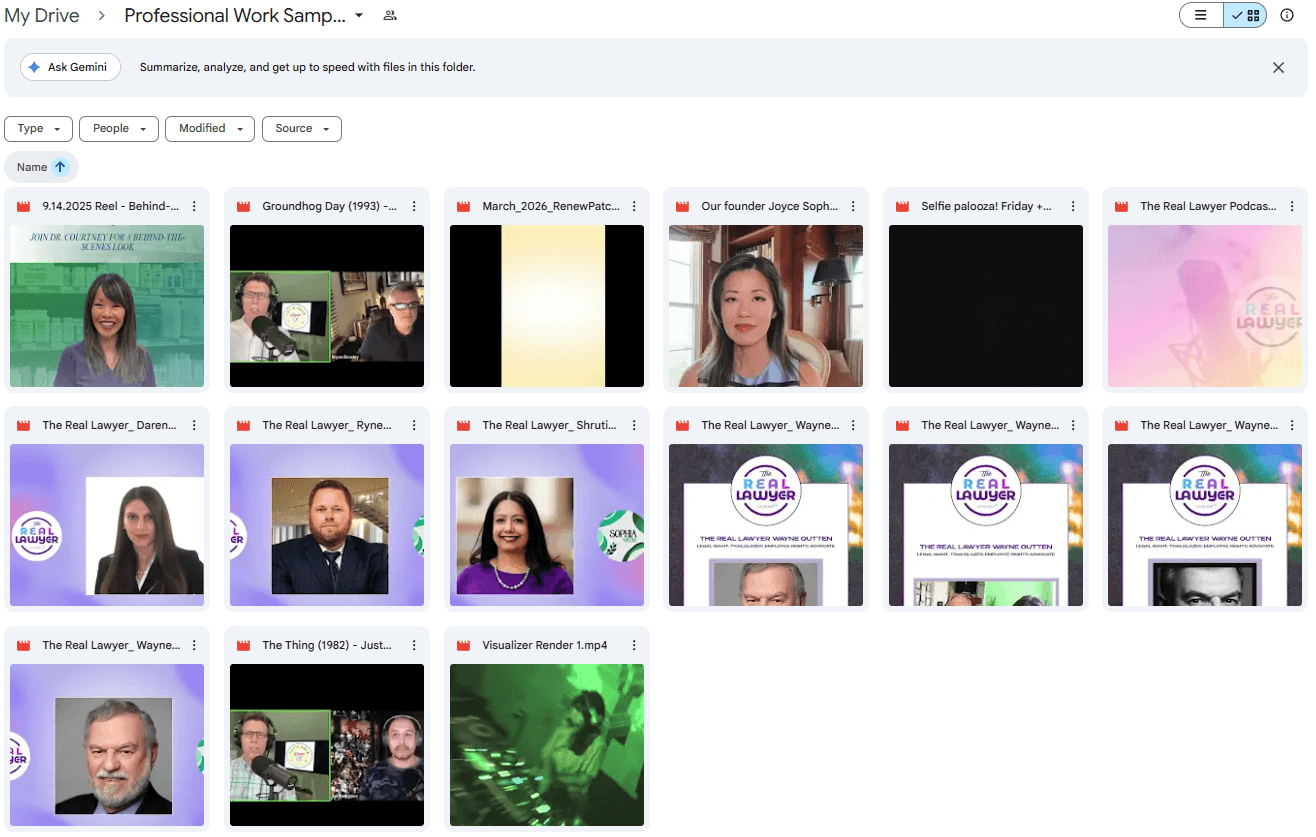The width and height of the screenshot is (1316, 837).
Task: Click the Professional Work Samp... folder title
Action: pos(235,16)
